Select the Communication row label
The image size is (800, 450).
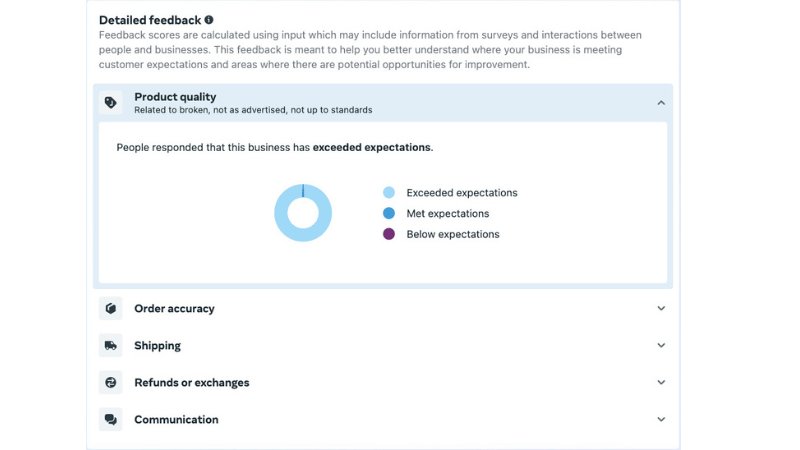click(176, 420)
